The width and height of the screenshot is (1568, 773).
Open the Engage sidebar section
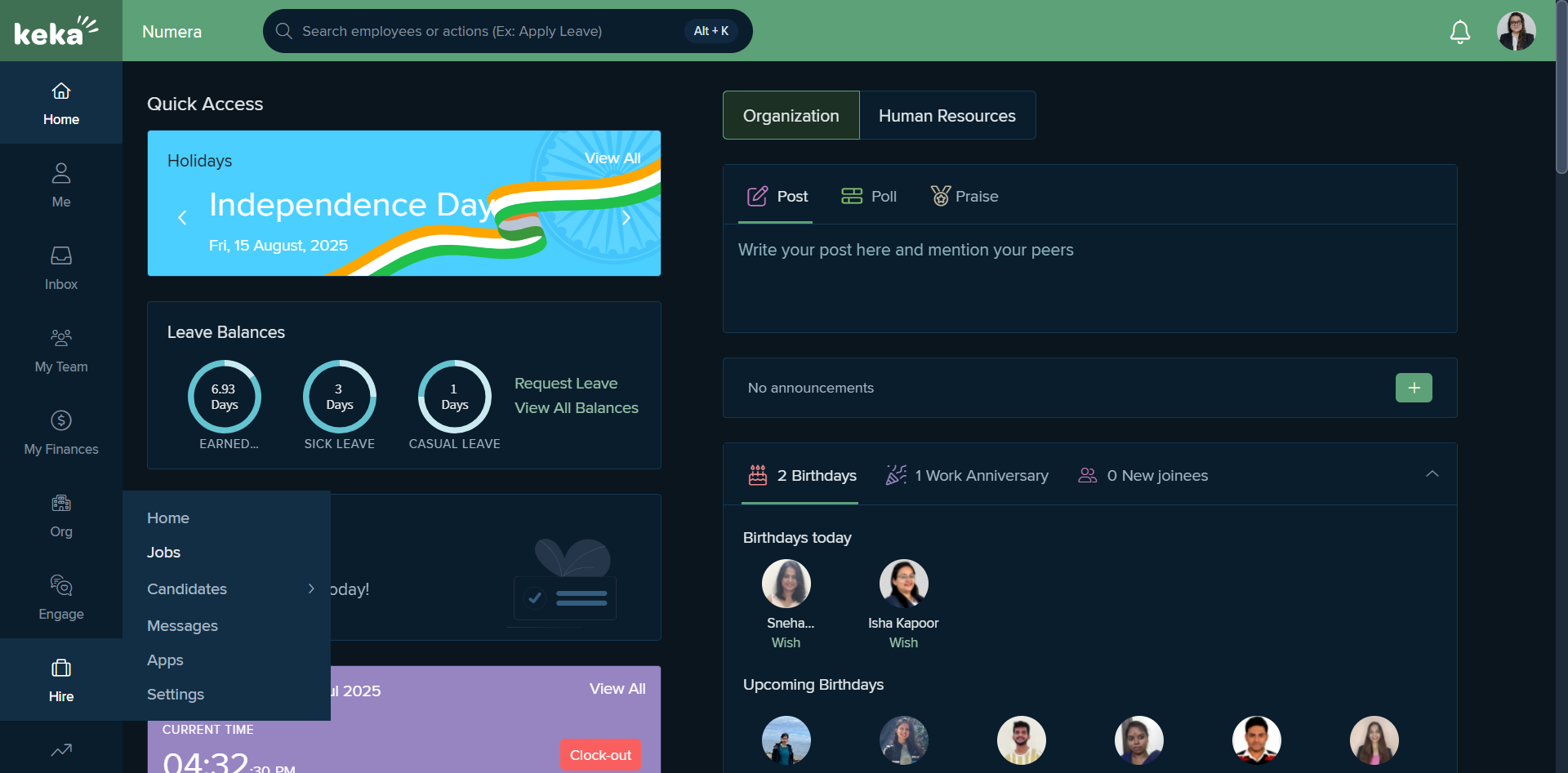pos(61,598)
